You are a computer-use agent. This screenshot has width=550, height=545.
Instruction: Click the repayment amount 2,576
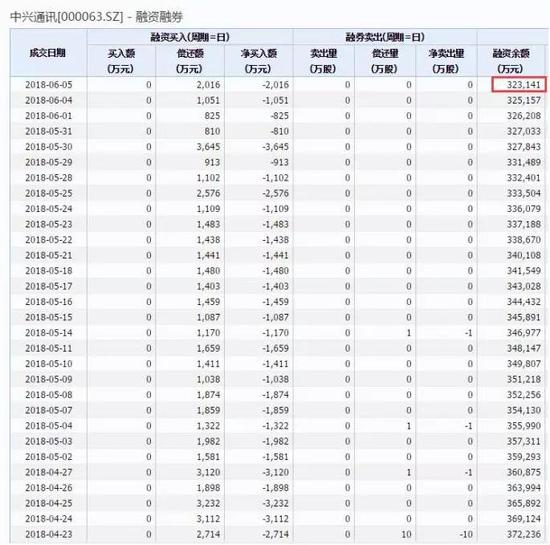208,193
